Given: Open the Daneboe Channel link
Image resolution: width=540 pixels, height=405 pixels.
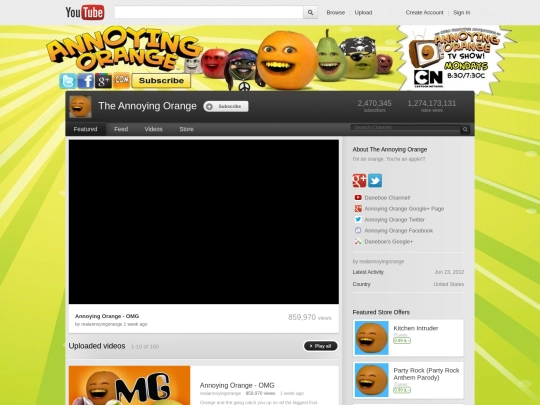Looking at the screenshot, I should [387, 198].
